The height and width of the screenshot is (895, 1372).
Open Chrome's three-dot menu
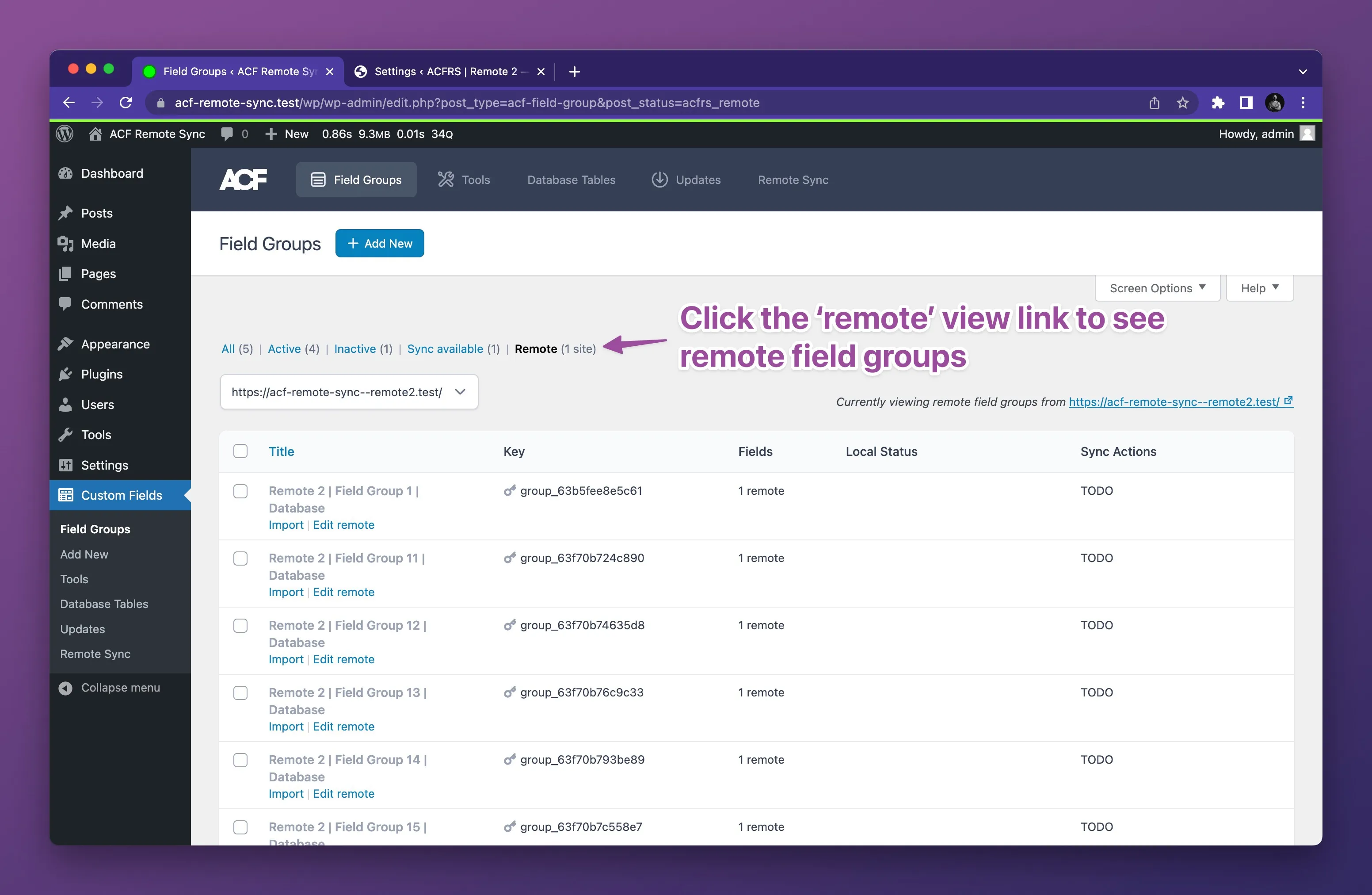pos(1303,103)
